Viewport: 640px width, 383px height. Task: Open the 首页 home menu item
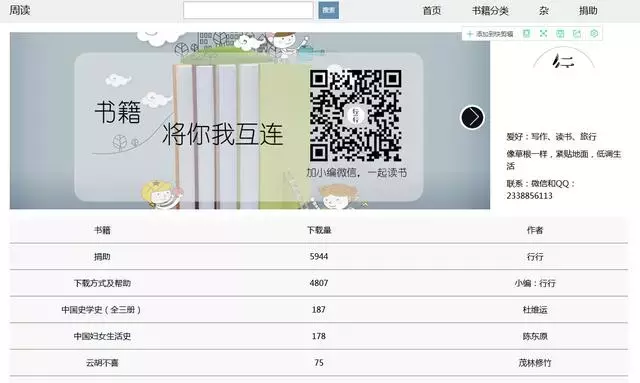pyautogui.click(x=431, y=11)
